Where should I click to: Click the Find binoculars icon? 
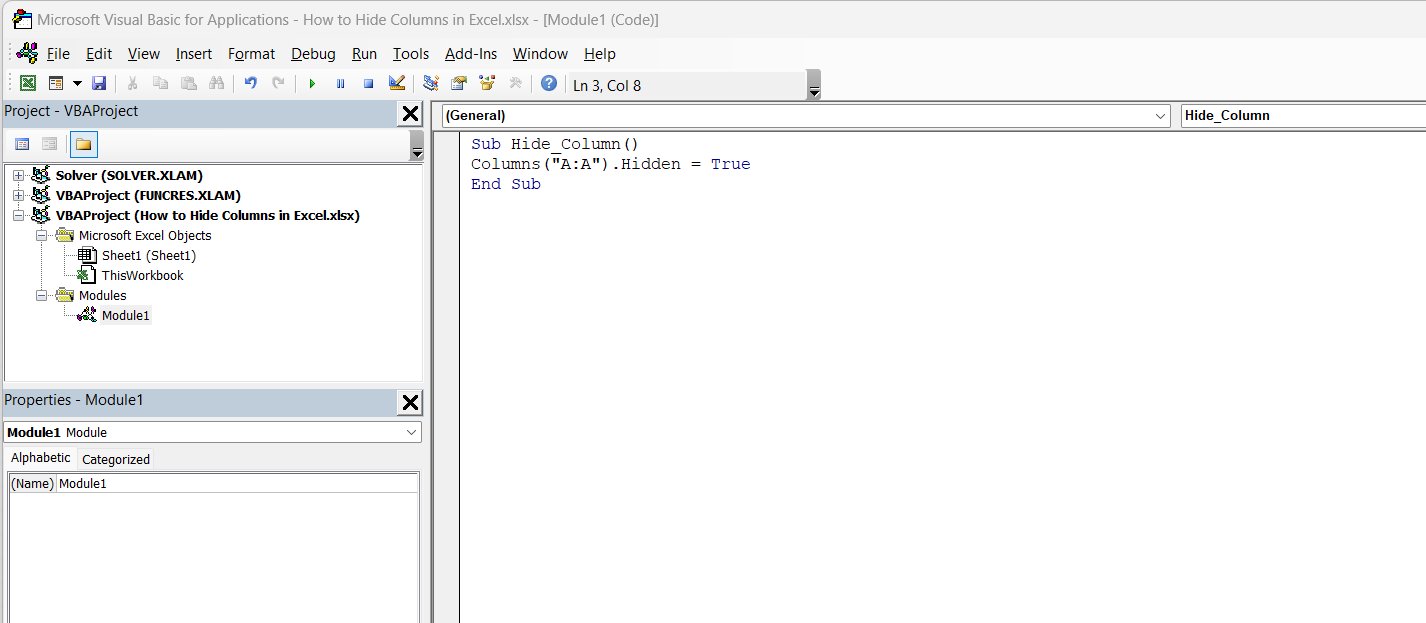click(x=216, y=84)
